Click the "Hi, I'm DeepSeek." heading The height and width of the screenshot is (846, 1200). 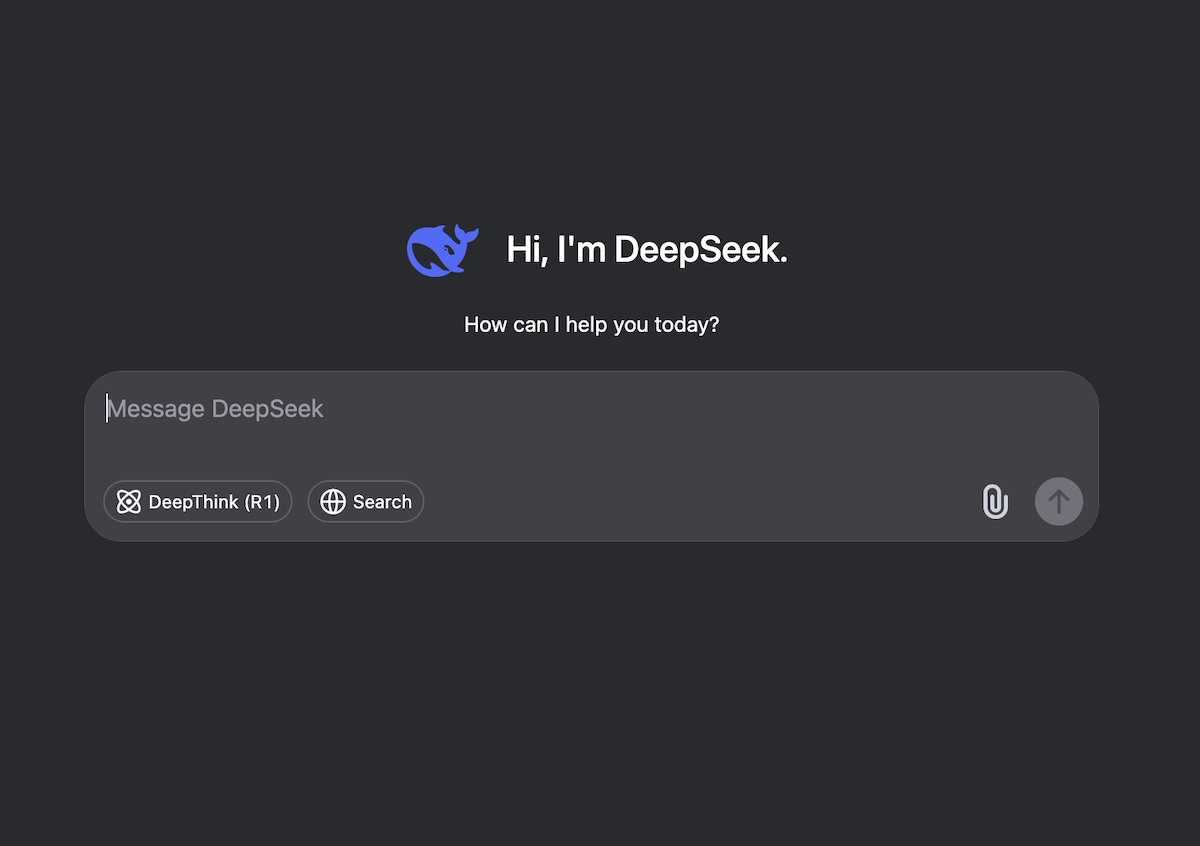tap(646, 250)
